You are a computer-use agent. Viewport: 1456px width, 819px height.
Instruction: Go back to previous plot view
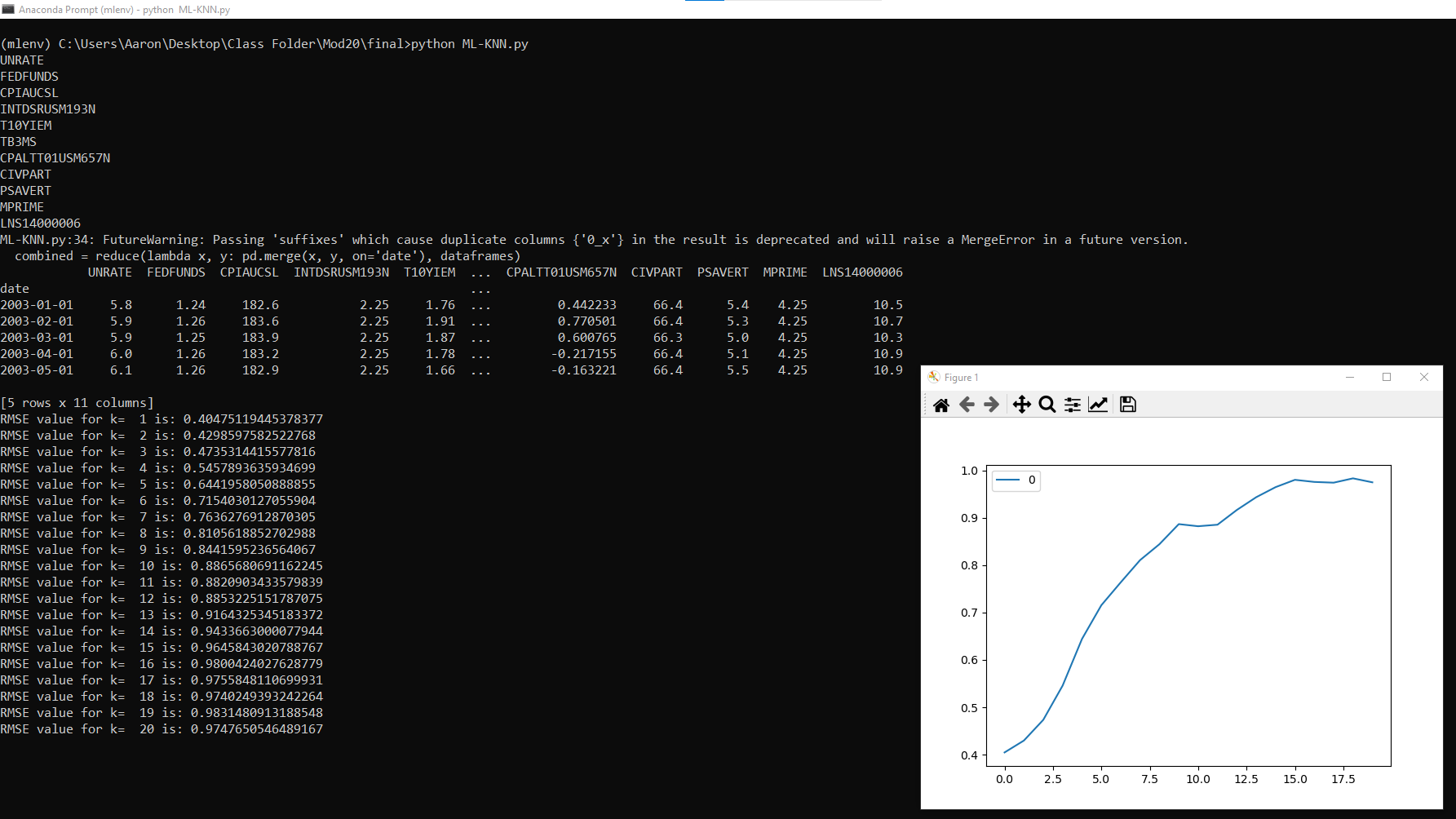click(967, 405)
